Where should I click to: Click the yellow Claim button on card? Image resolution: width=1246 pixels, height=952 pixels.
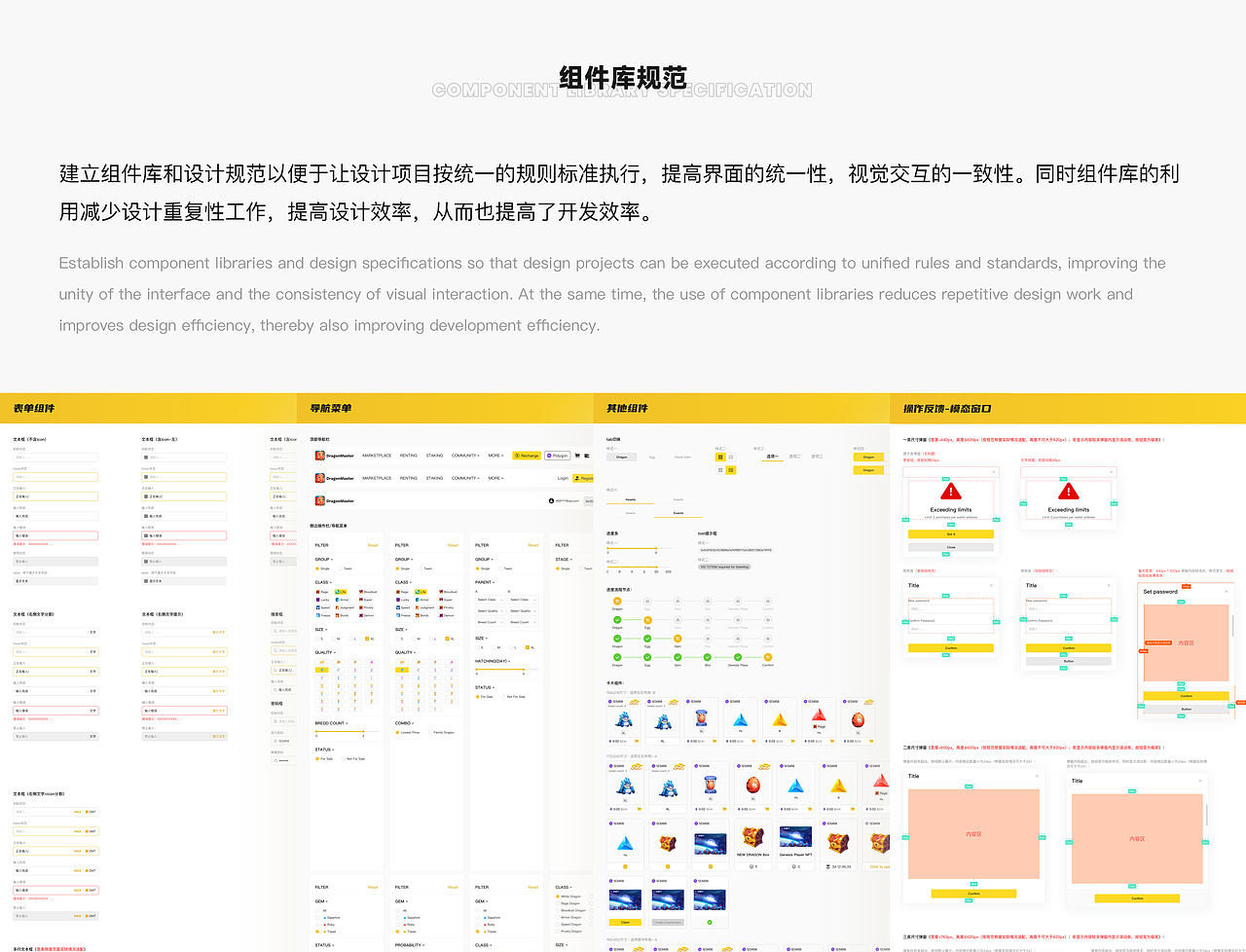pyautogui.click(x=625, y=922)
